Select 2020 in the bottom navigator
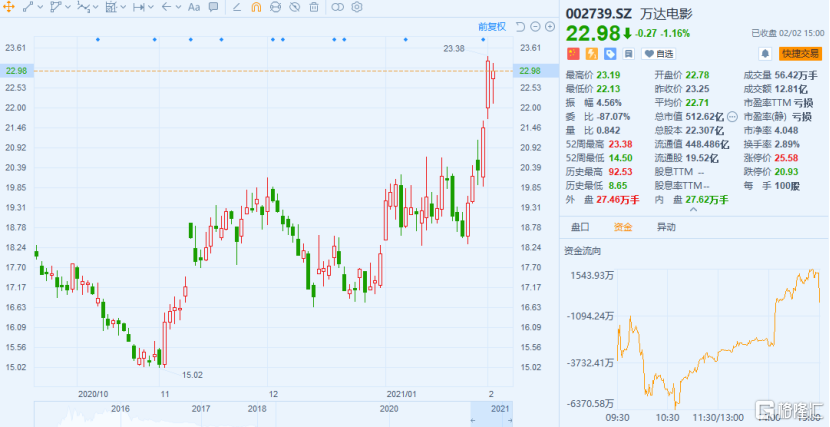Image resolution: width=830 pixels, height=427 pixels. click(x=389, y=408)
